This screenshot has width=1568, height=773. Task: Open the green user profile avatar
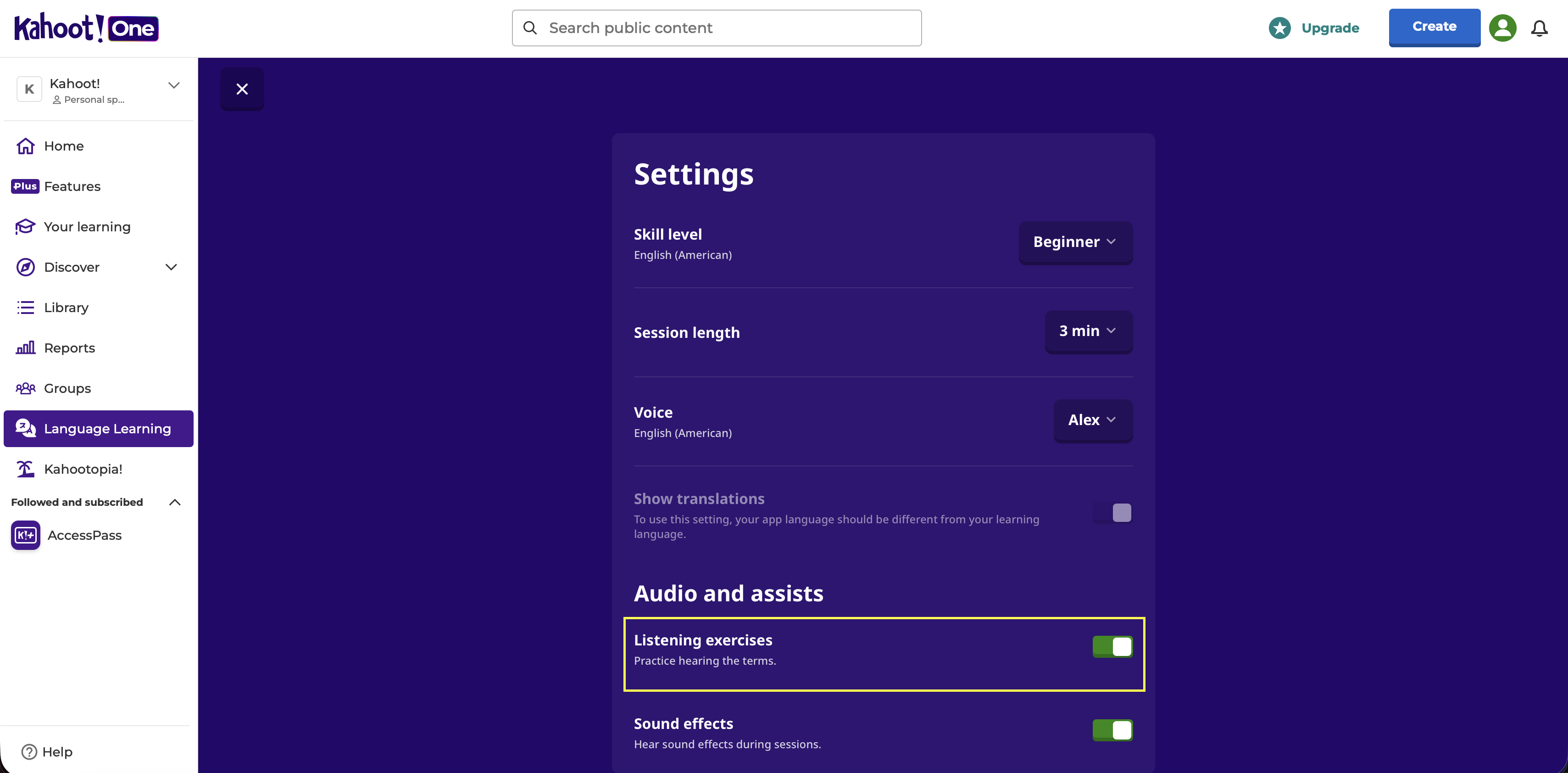1502,28
